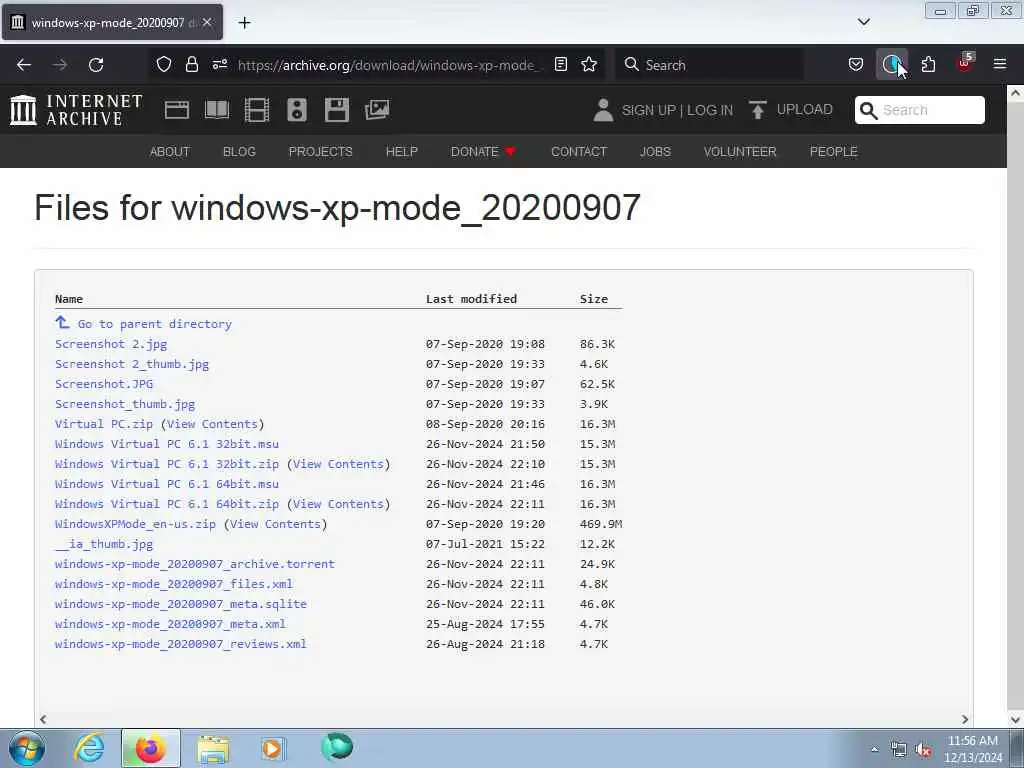Open the HELP menu item

tap(402, 152)
